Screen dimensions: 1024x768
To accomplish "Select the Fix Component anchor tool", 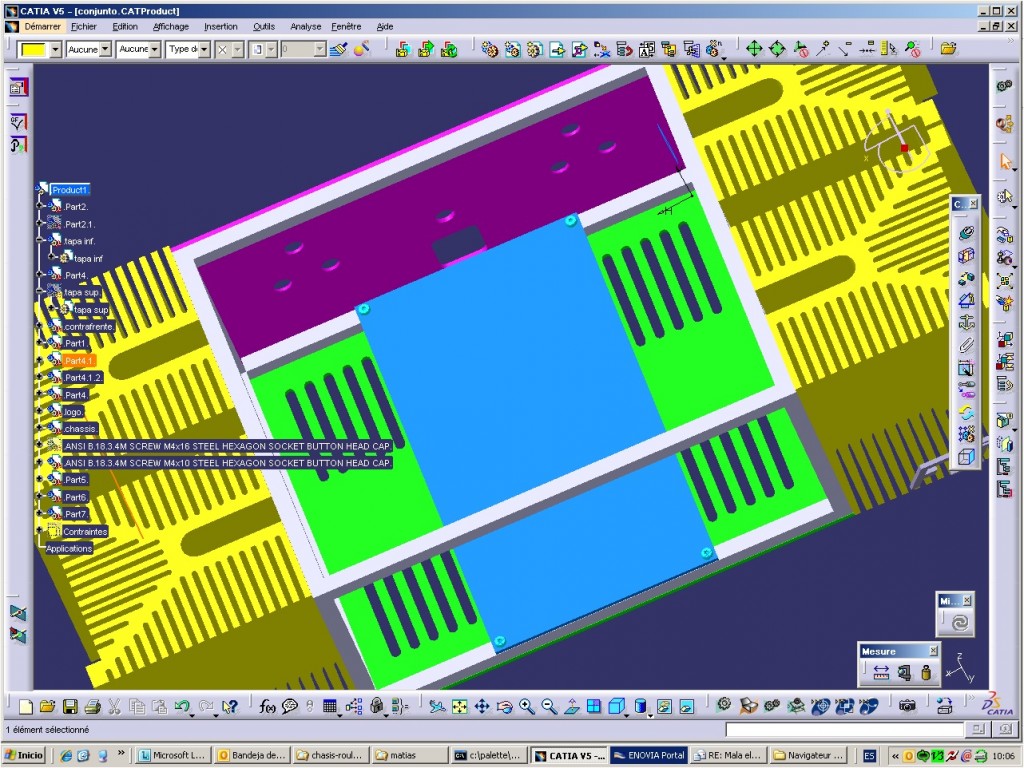I will pyautogui.click(x=967, y=323).
